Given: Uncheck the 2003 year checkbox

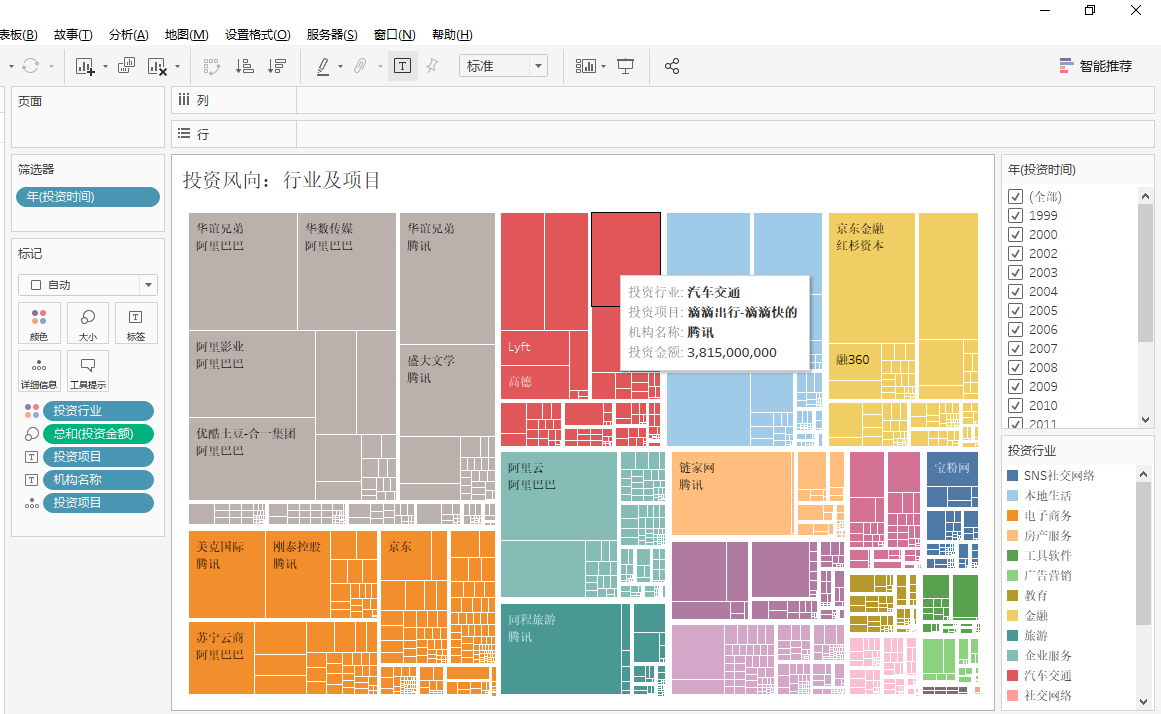Looking at the screenshot, I should click(x=1015, y=273).
